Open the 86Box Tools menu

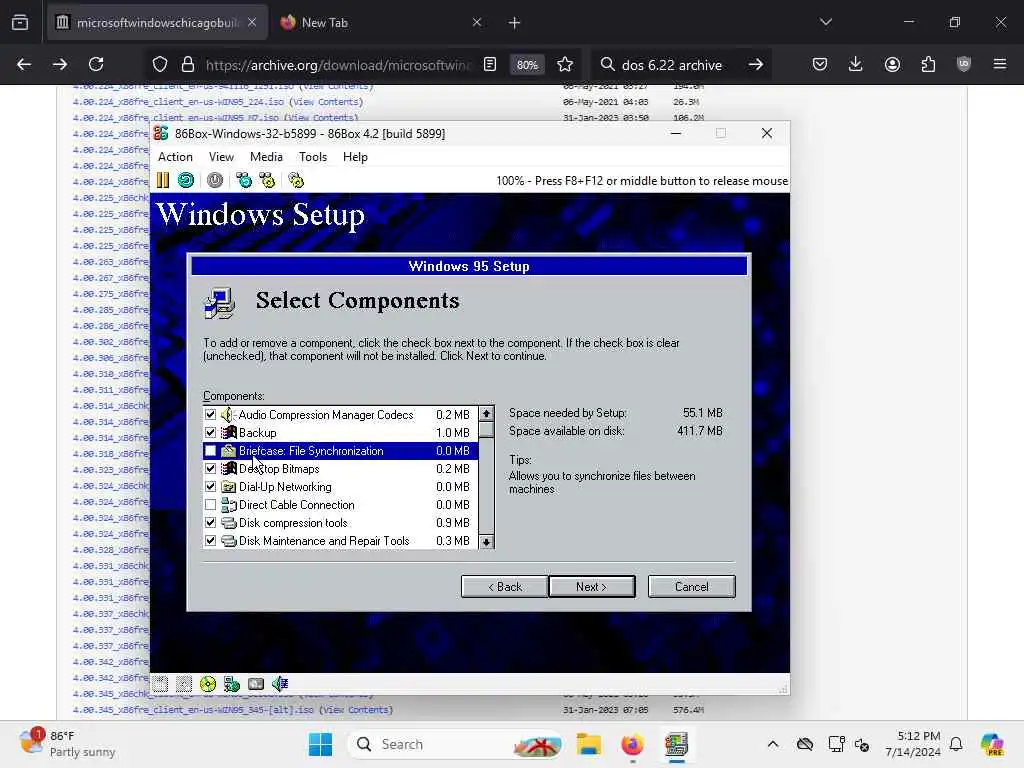313,157
